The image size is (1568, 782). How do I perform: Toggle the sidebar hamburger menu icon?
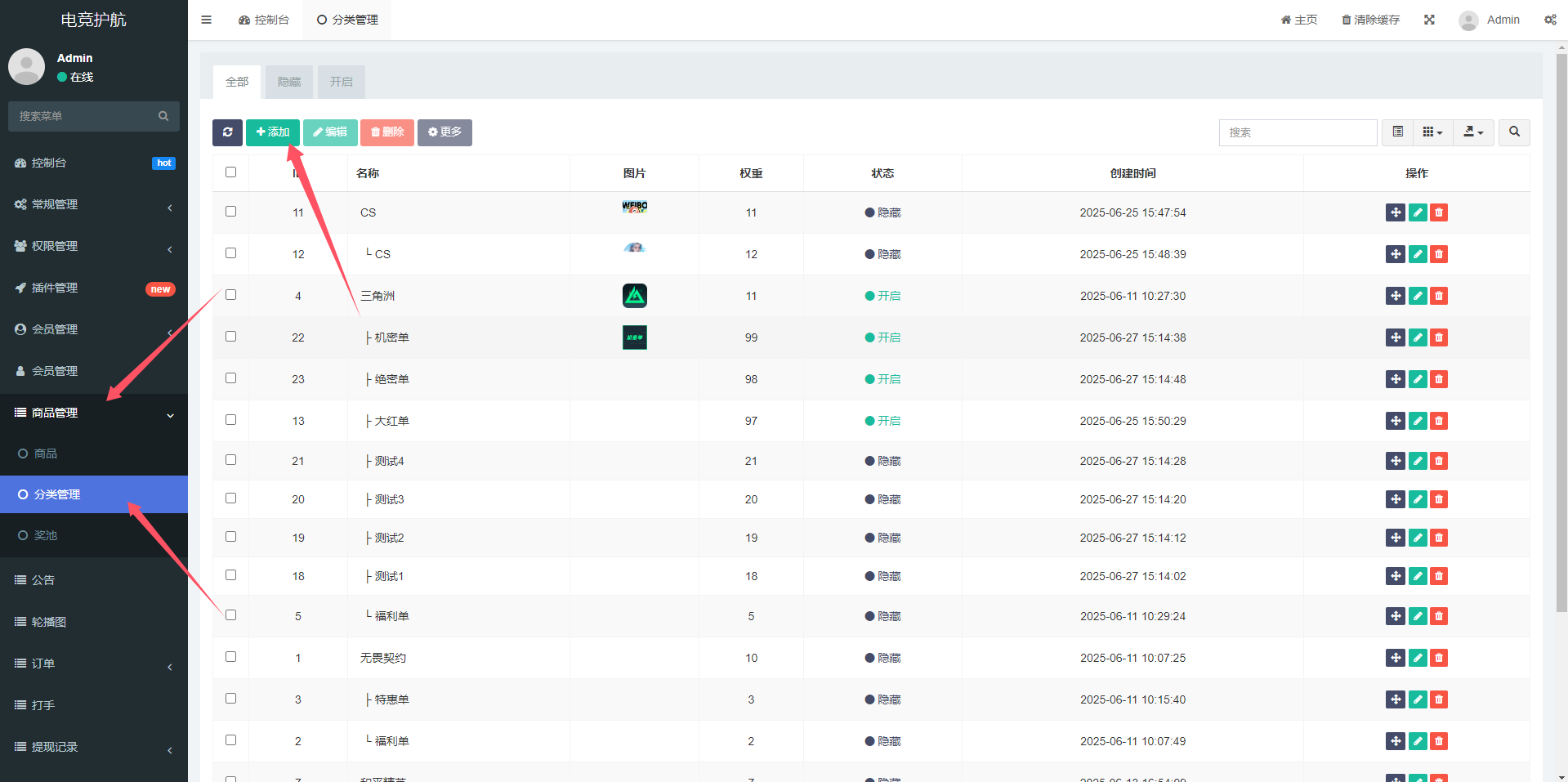[207, 20]
